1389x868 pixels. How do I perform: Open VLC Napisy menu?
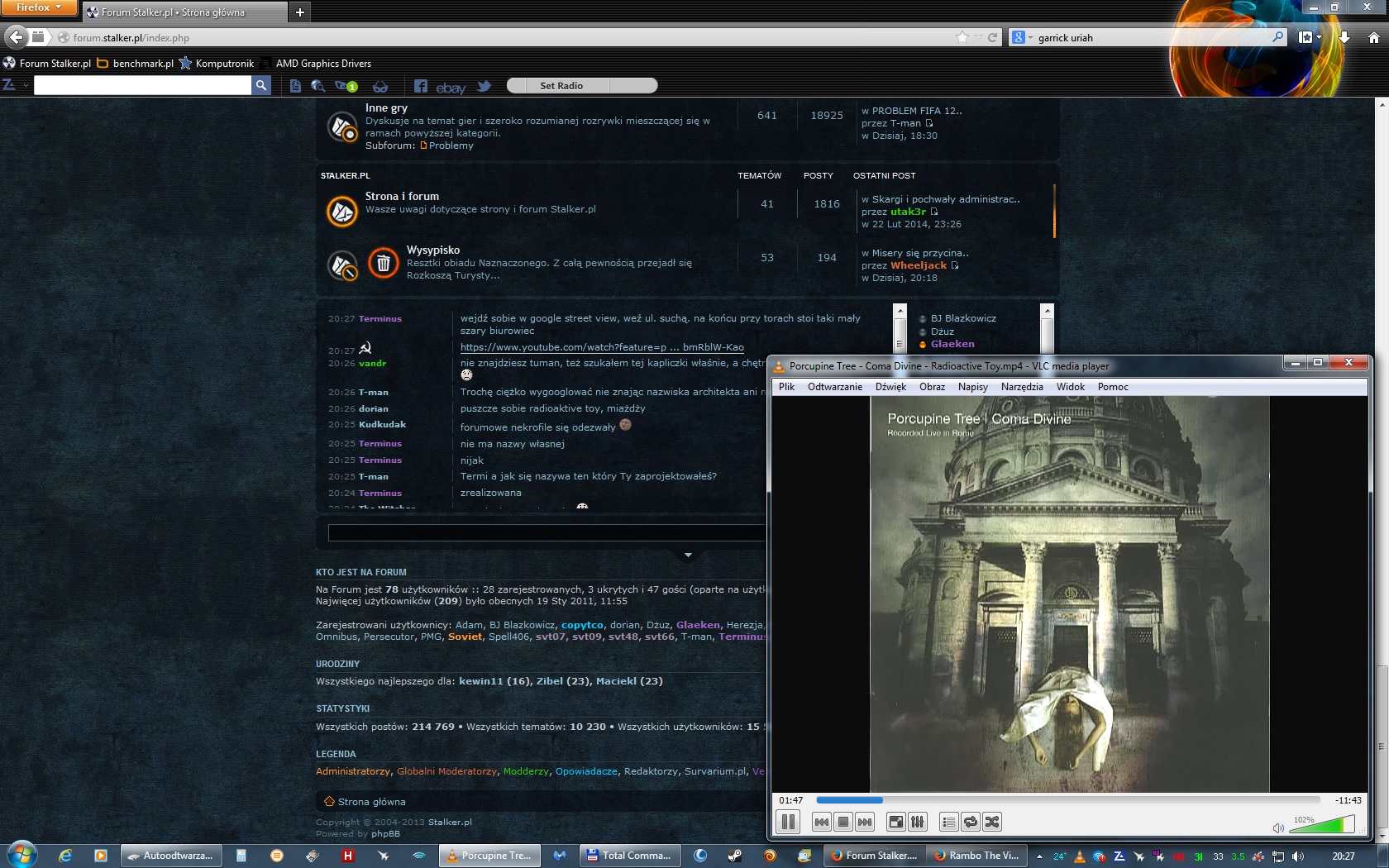[x=972, y=387]
